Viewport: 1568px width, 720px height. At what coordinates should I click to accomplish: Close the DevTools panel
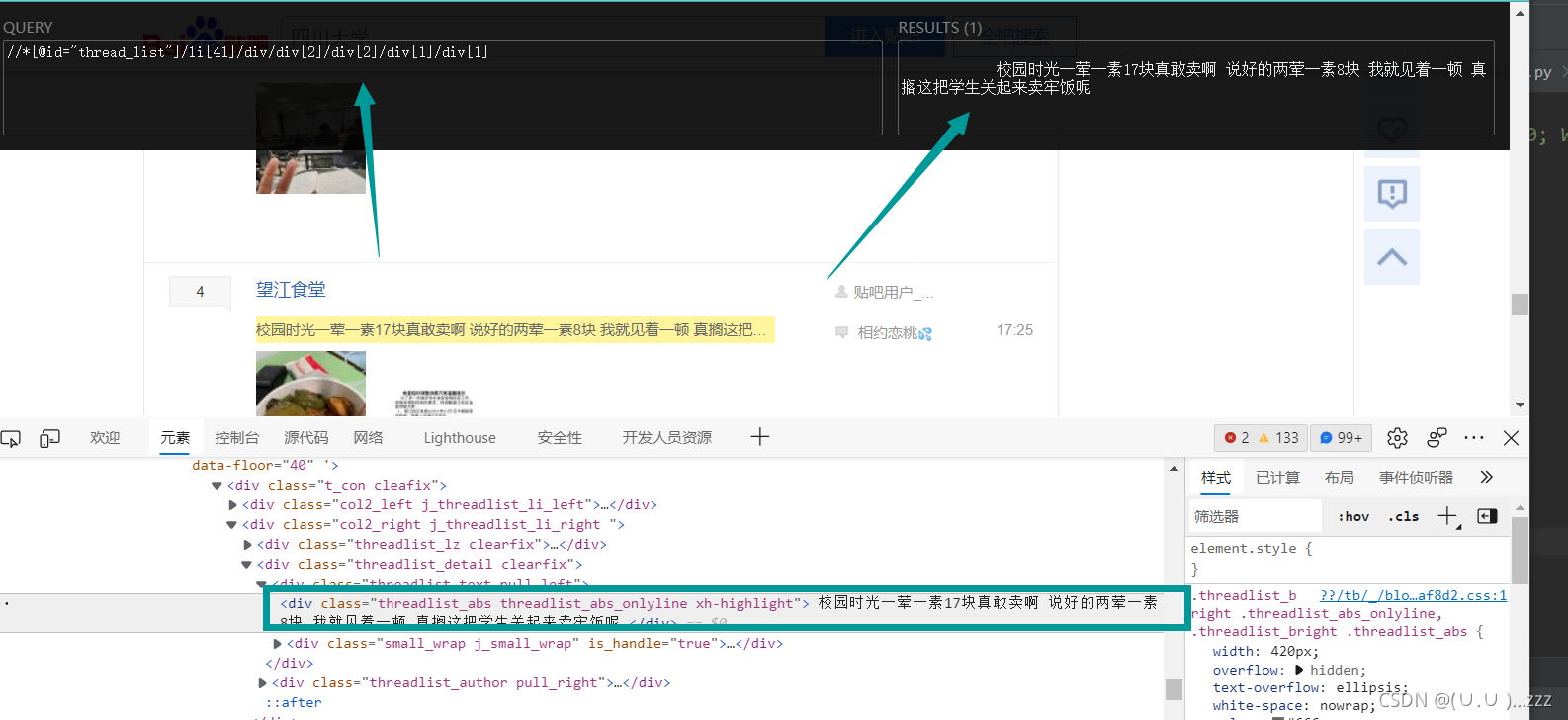tap(1511, 437)
